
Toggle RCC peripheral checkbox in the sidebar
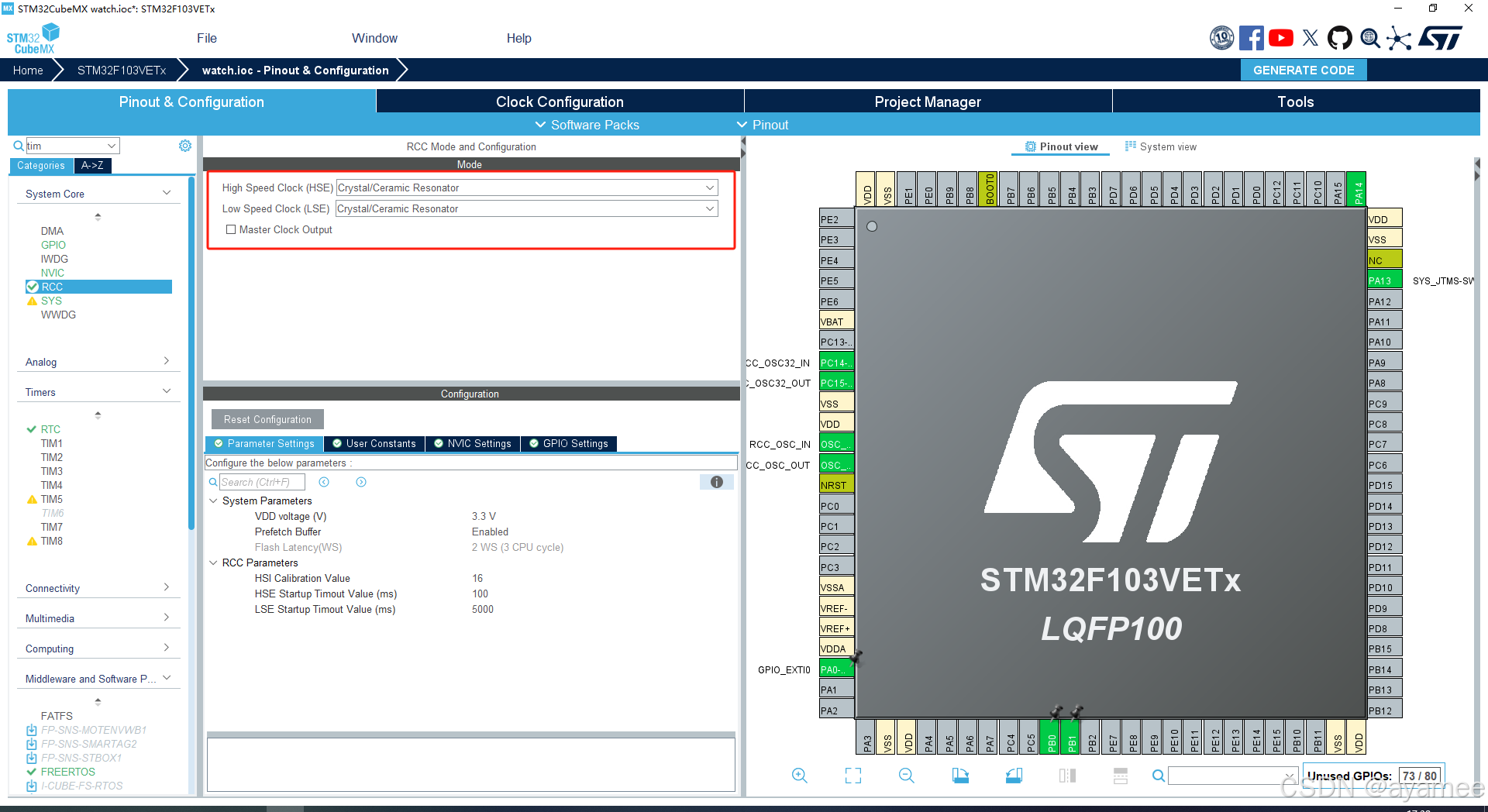[x=33, y=287]
